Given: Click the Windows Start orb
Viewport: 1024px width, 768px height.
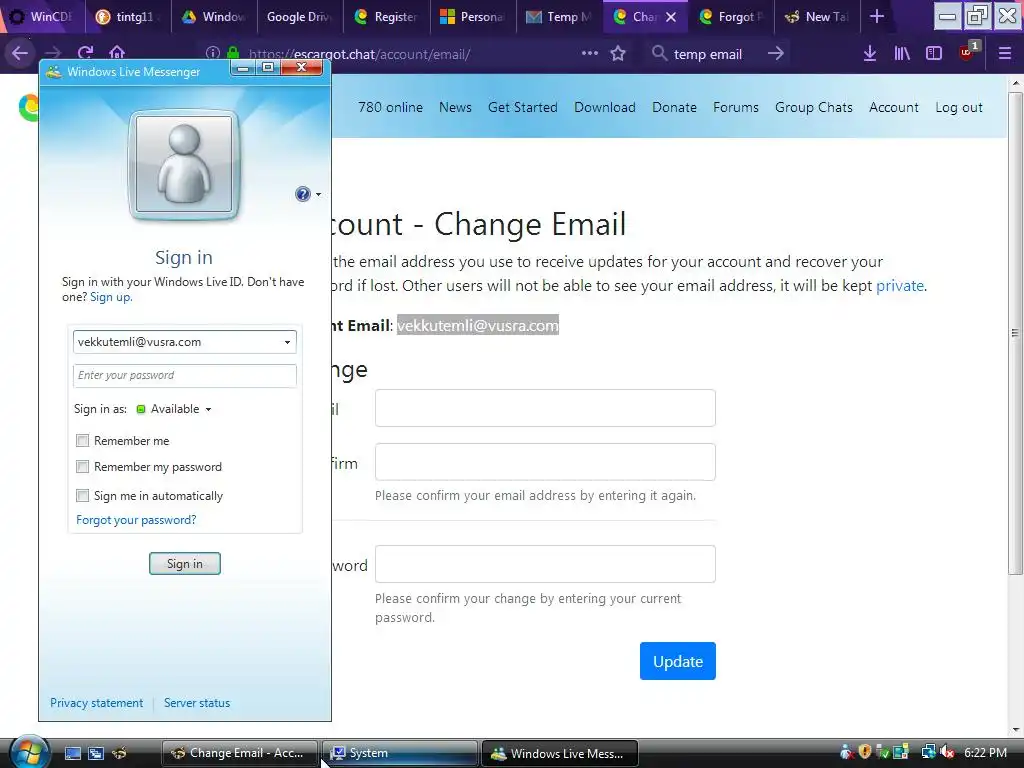Looking at the screenshot, I should coord(28,752).
